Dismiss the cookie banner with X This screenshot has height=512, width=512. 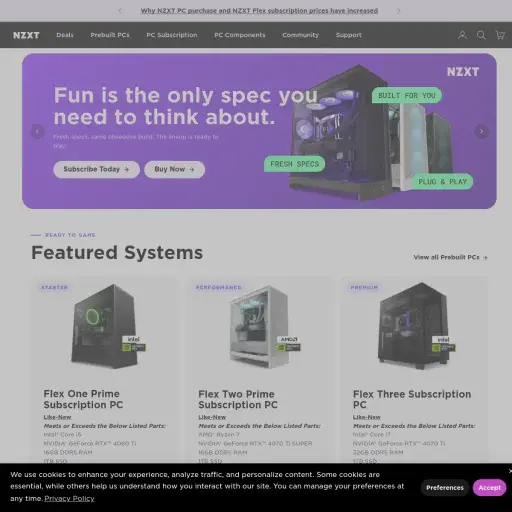(x=510, y=471)
